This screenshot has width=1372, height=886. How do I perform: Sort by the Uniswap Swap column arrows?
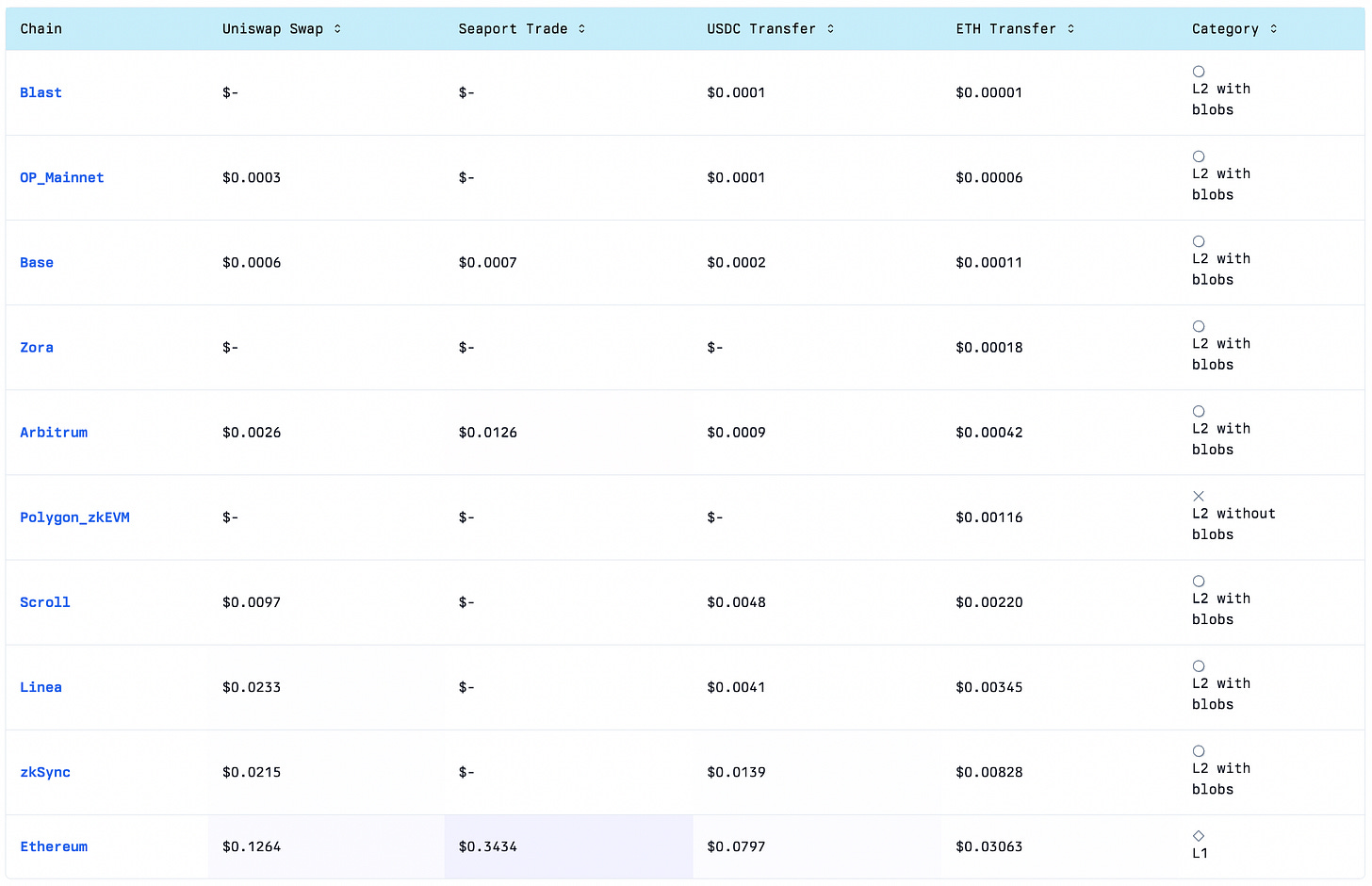(337, 29)
